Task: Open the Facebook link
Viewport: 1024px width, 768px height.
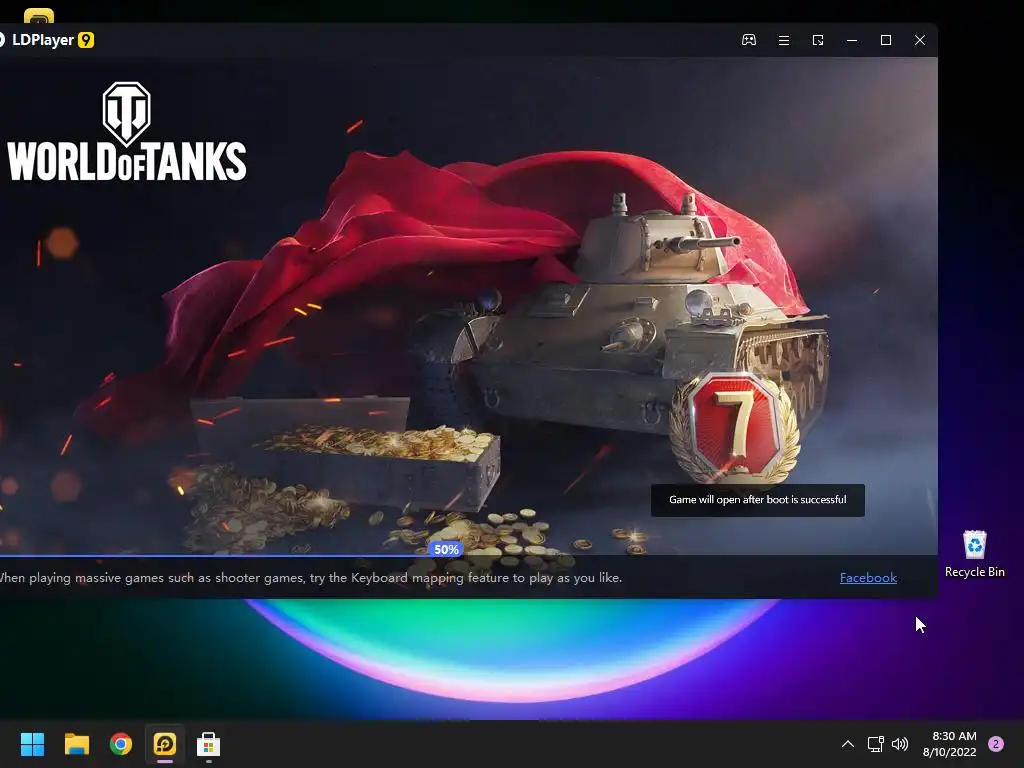Action: pos(868,577)
